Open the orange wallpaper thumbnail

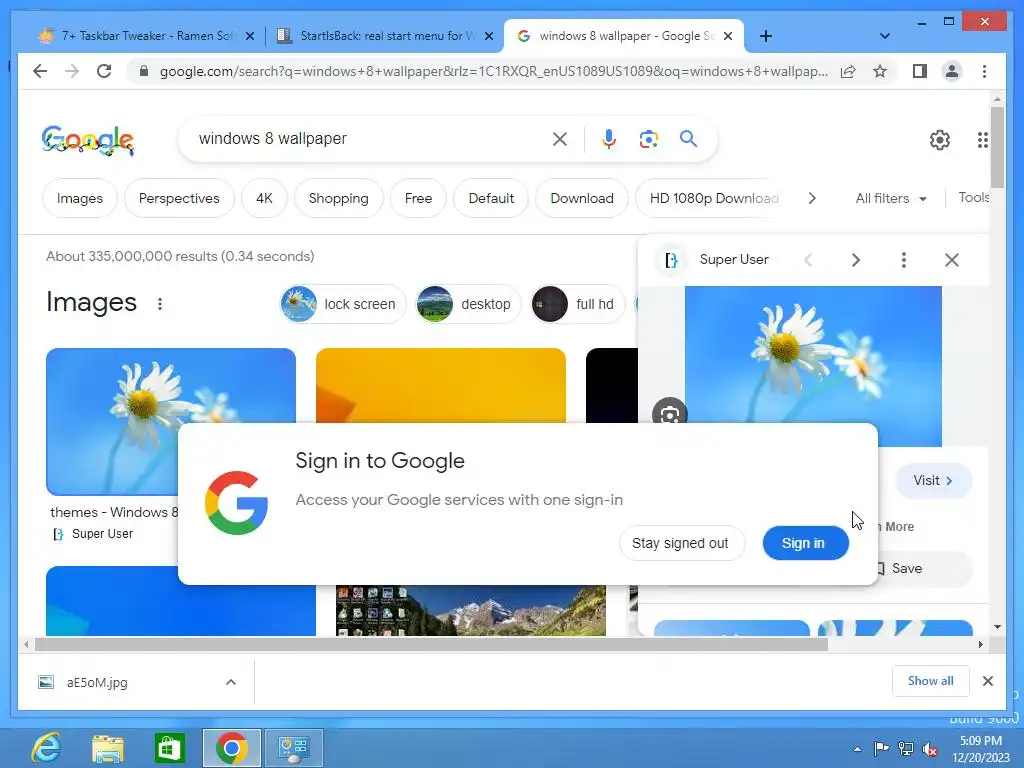[441, 385]
